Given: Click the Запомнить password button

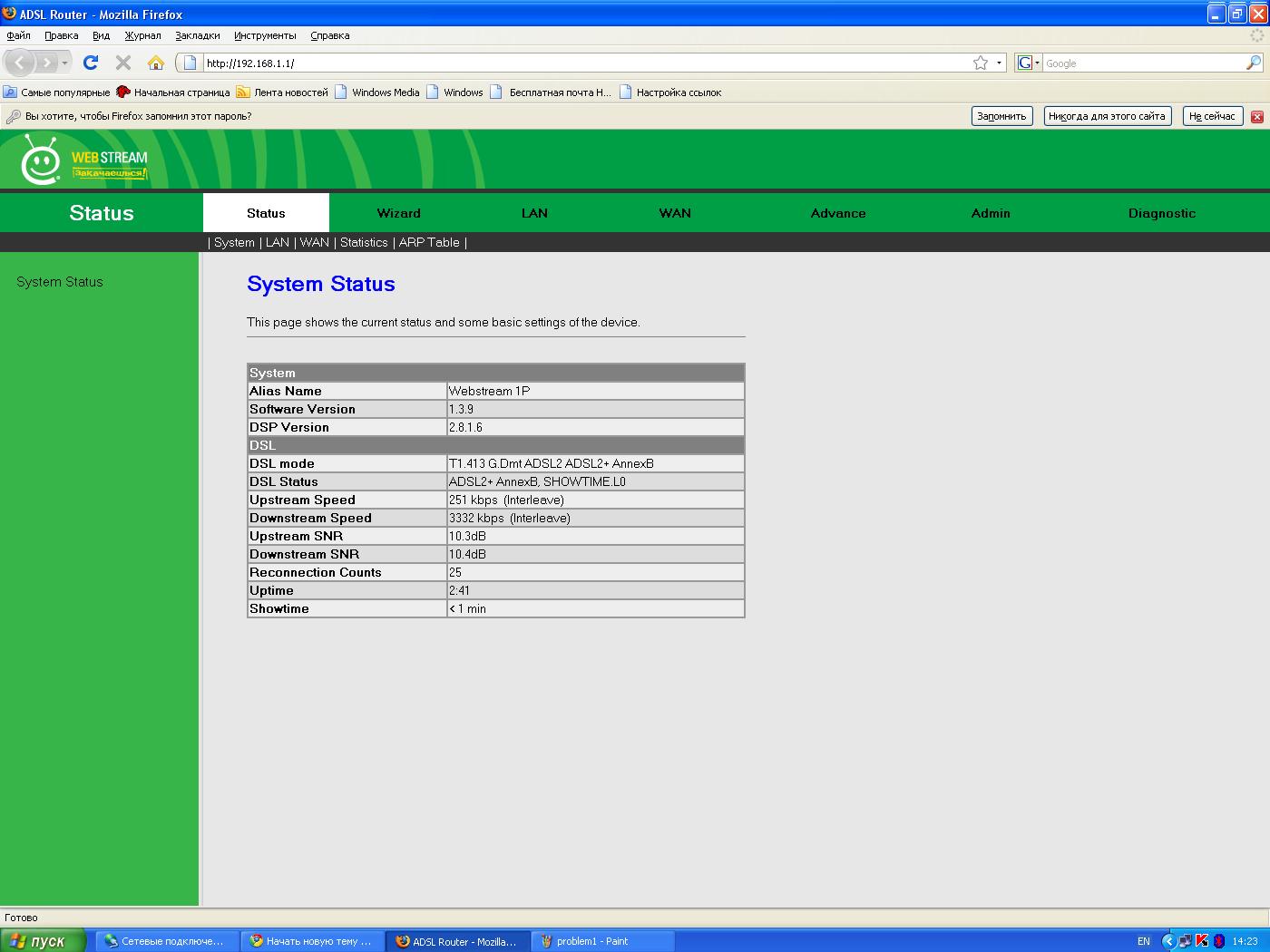Looking at the screenshot, I should pyautogui.click(x=1001, y=116).
